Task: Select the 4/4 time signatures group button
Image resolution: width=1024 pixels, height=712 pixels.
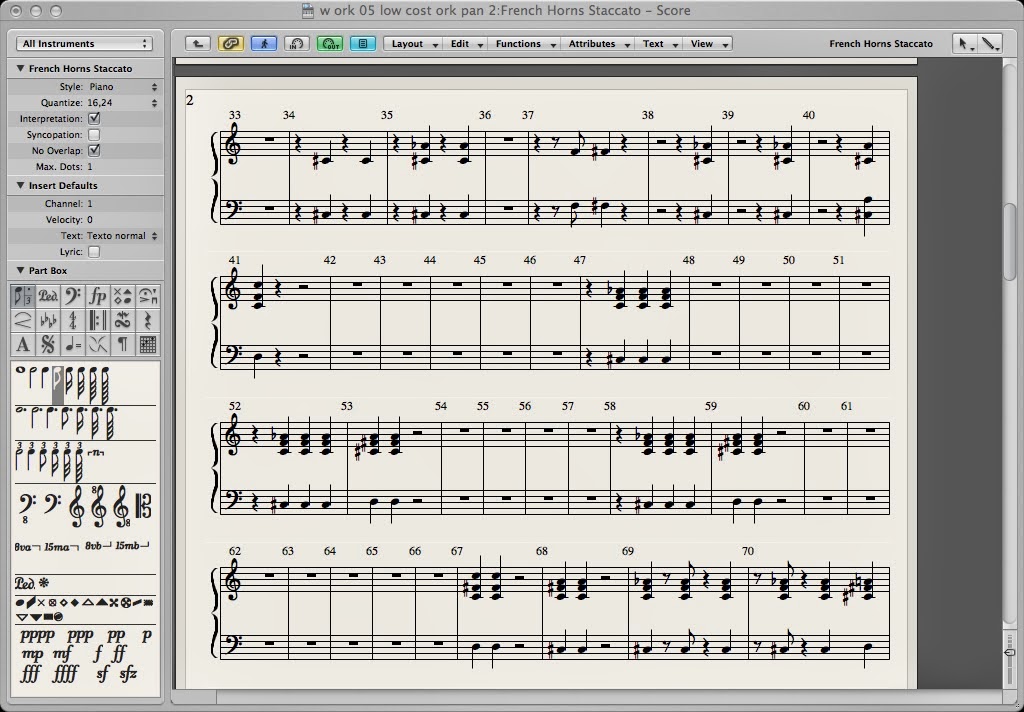Action: point(72,321)
